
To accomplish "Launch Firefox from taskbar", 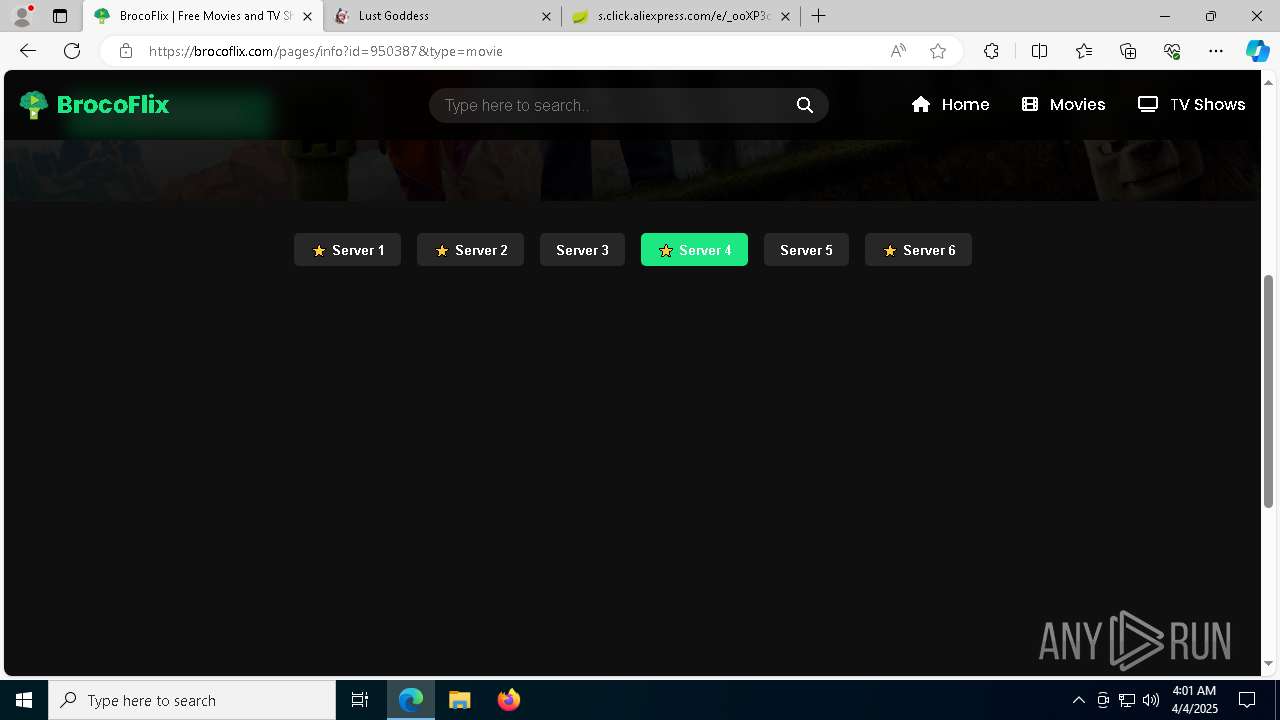I will pos(509,700).
